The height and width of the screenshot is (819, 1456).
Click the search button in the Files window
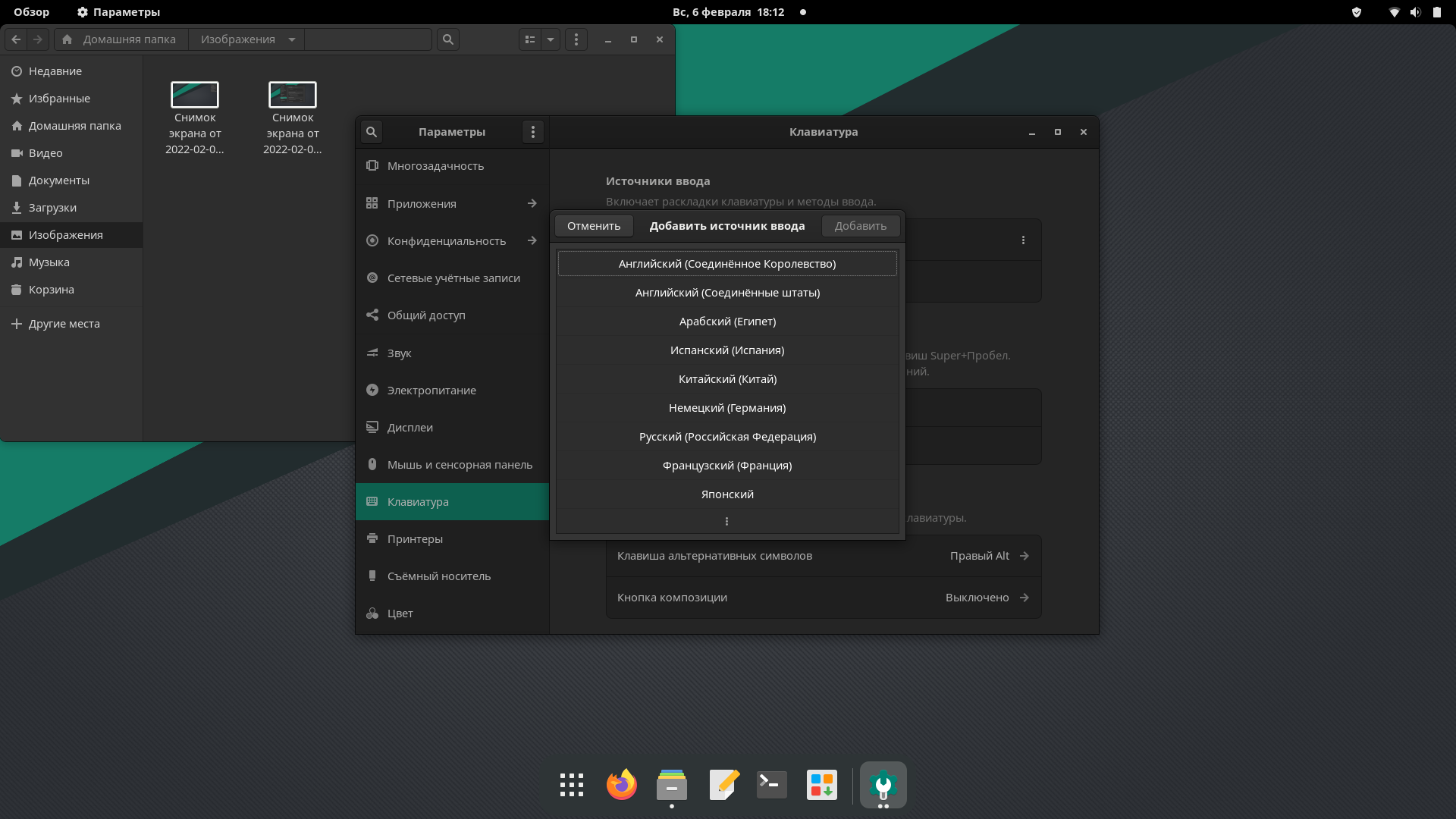(448, 39)
